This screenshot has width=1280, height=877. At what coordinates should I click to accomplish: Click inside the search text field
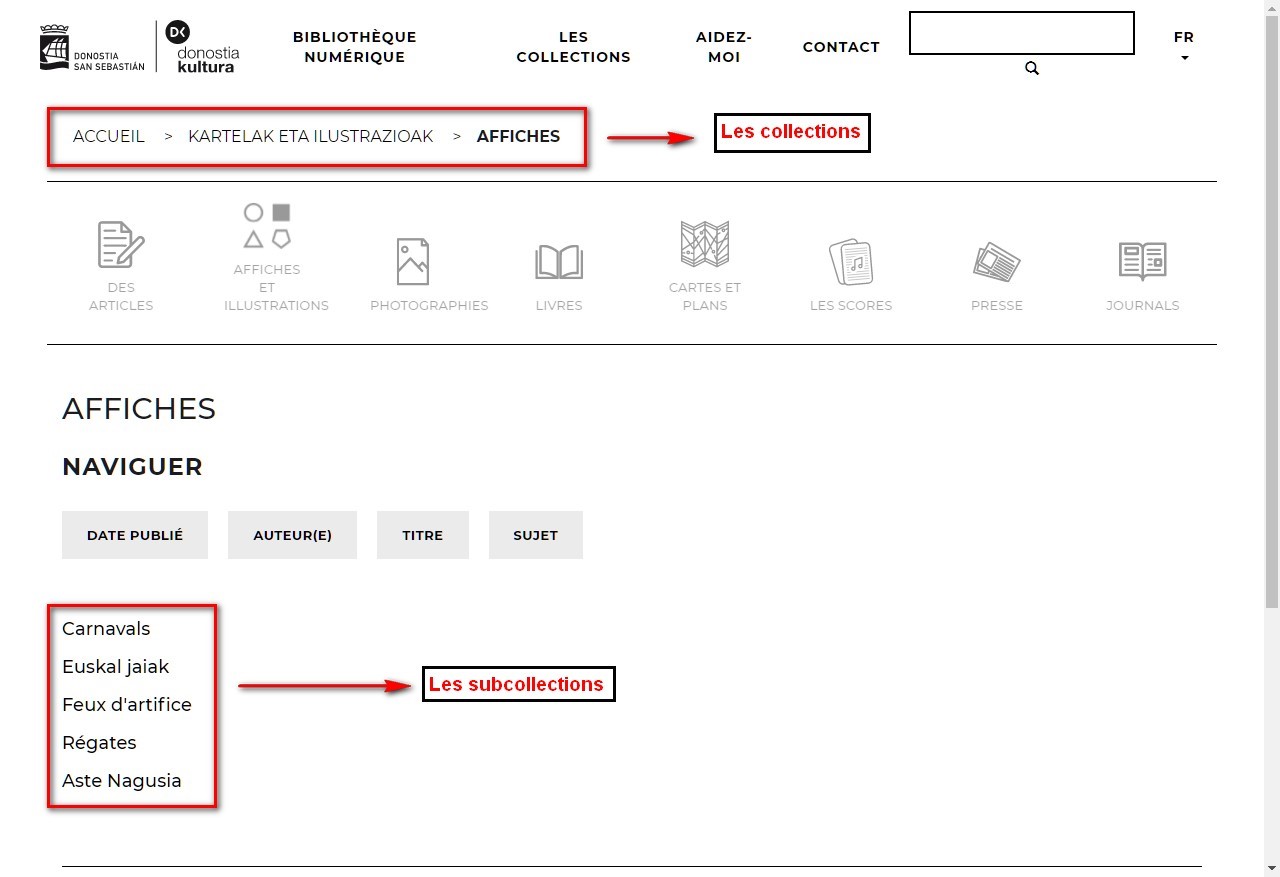coord(1021,33)
